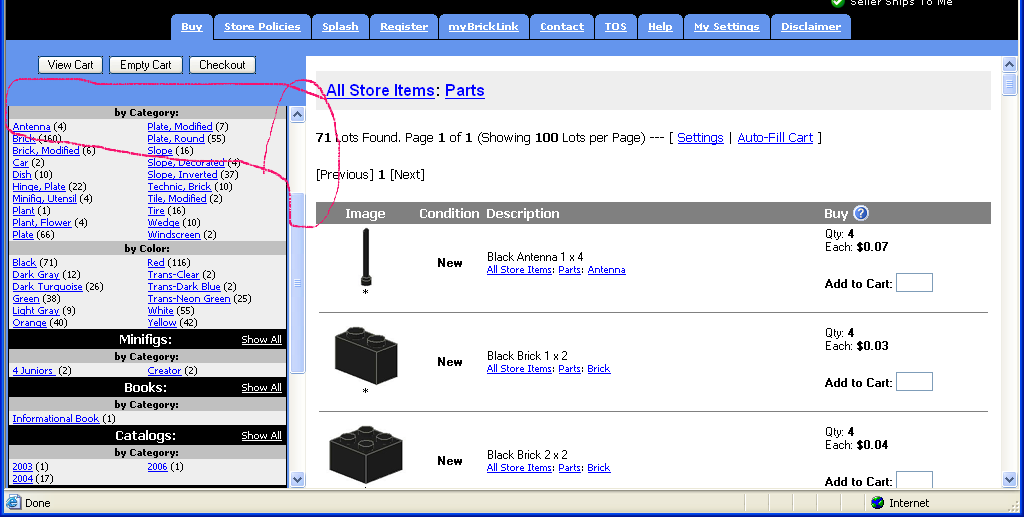Open the Help tab

[660, 27]
